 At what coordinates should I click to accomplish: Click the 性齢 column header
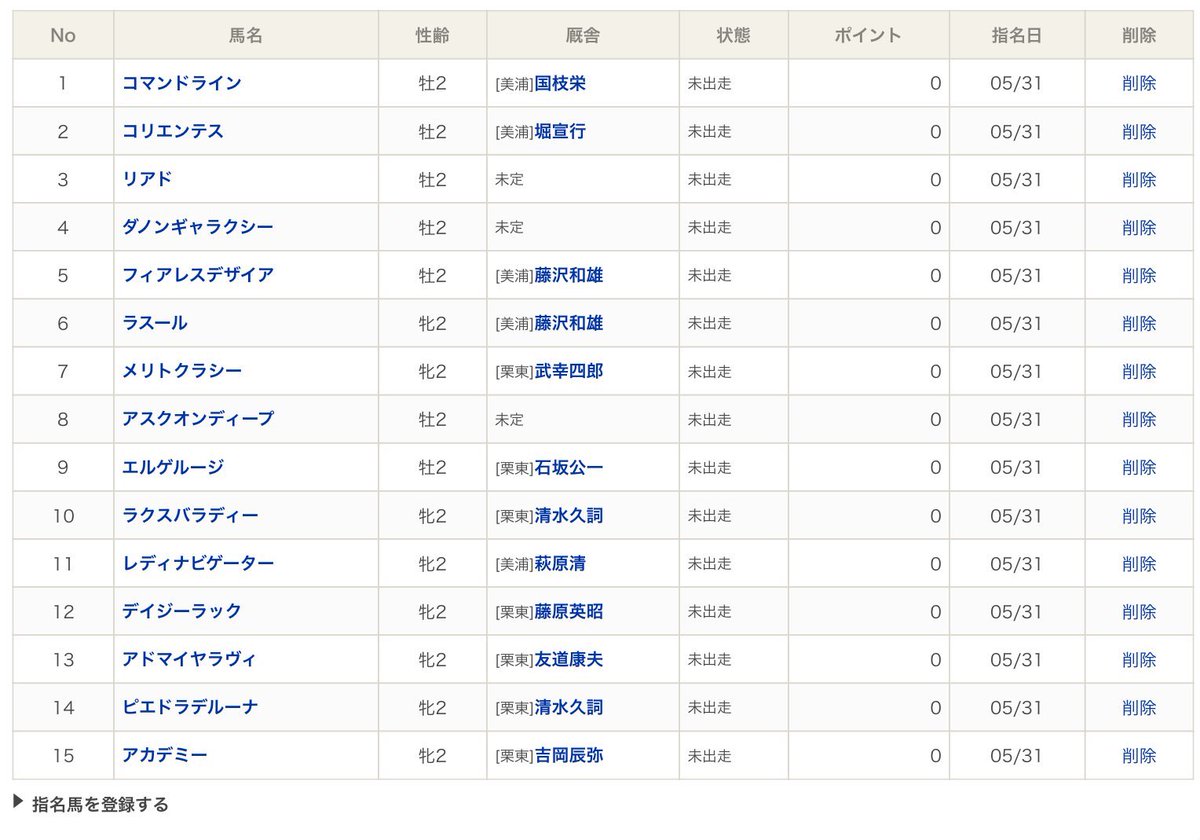(x=432, y=35)
